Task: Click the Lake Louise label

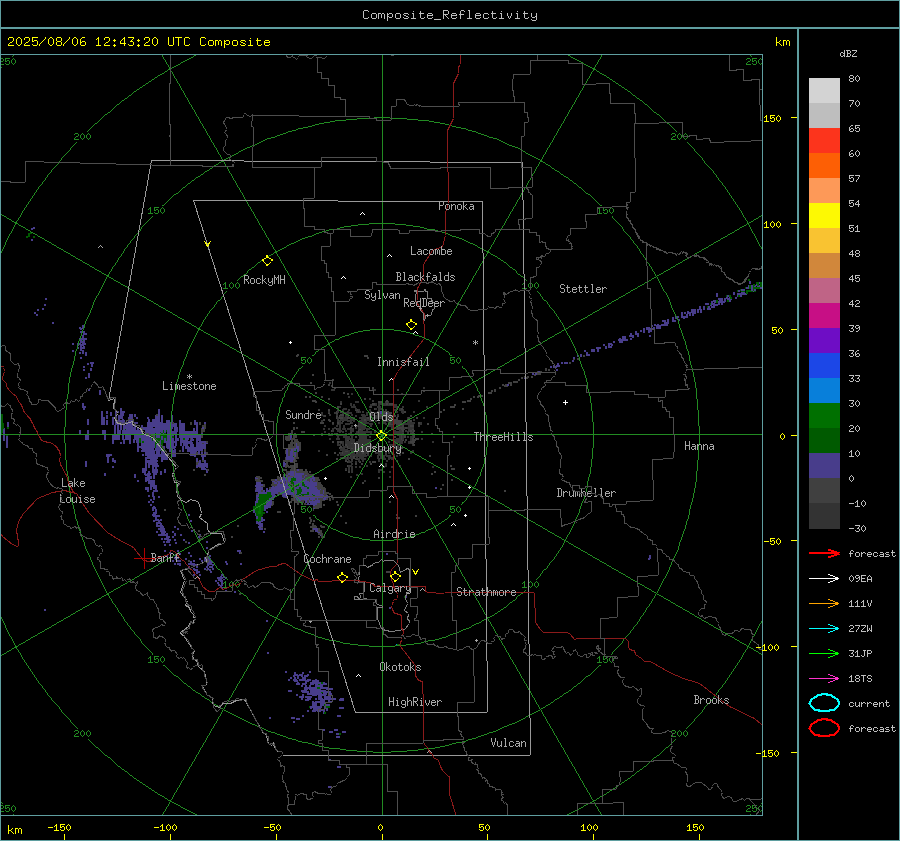Action: (77, 491)
